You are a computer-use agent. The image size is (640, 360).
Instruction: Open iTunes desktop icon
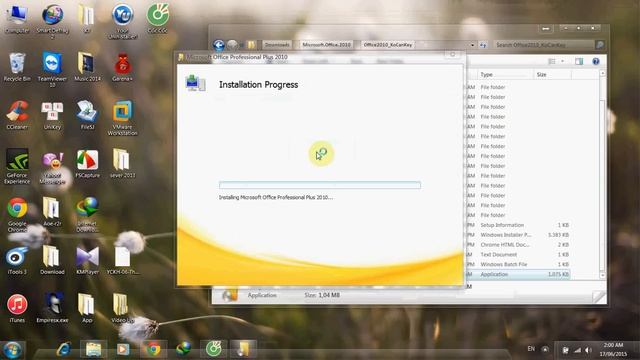[17, 308]
